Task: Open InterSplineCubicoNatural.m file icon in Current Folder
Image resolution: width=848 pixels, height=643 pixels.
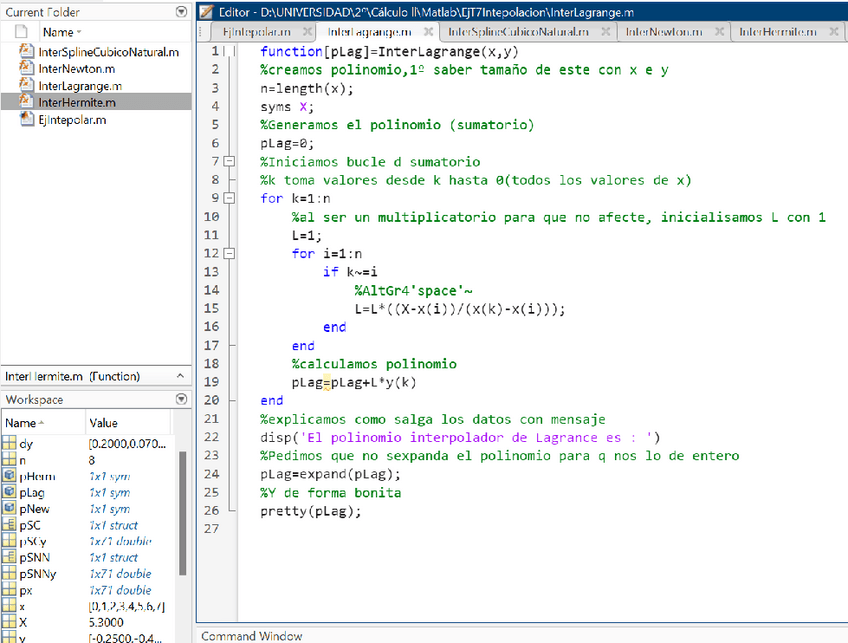Action: click(x=26, y=51)
